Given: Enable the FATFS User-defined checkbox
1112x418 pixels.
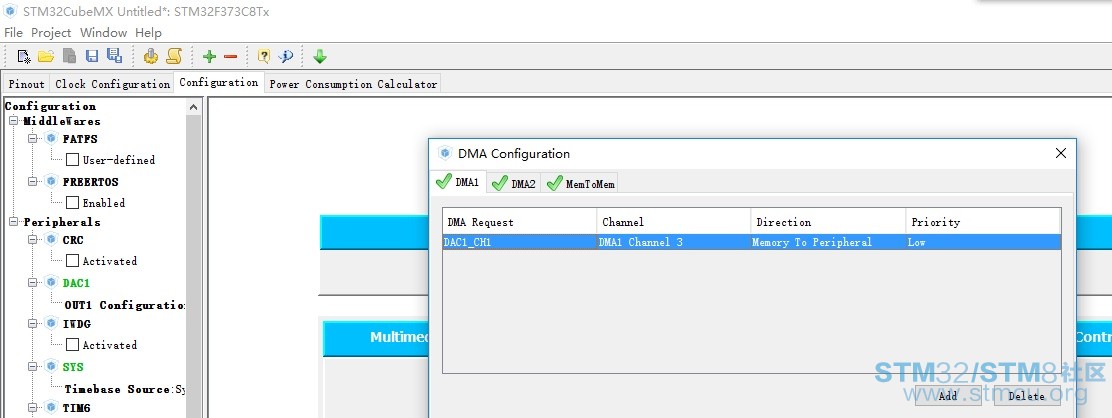Looking at the screenshot, I should pyautogui.click(x=72, y=160).
